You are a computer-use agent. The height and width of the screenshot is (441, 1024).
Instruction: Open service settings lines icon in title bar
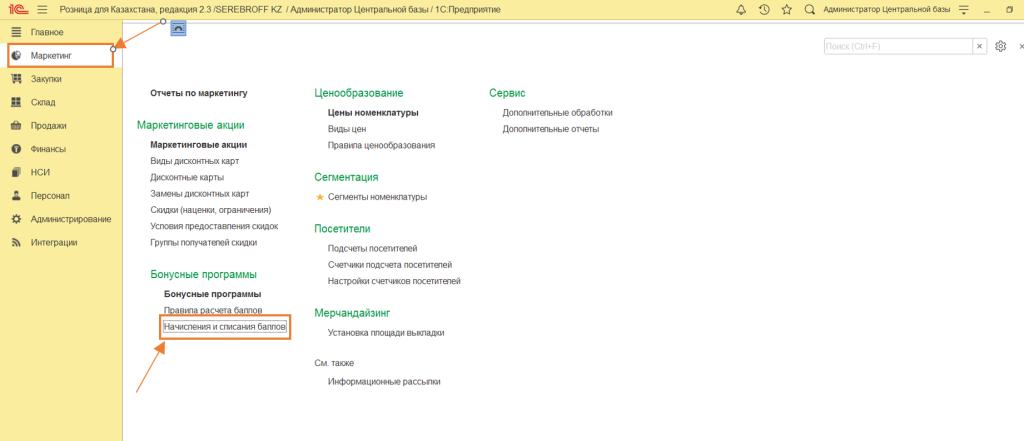pyautogui.click(x=964, y=9)
